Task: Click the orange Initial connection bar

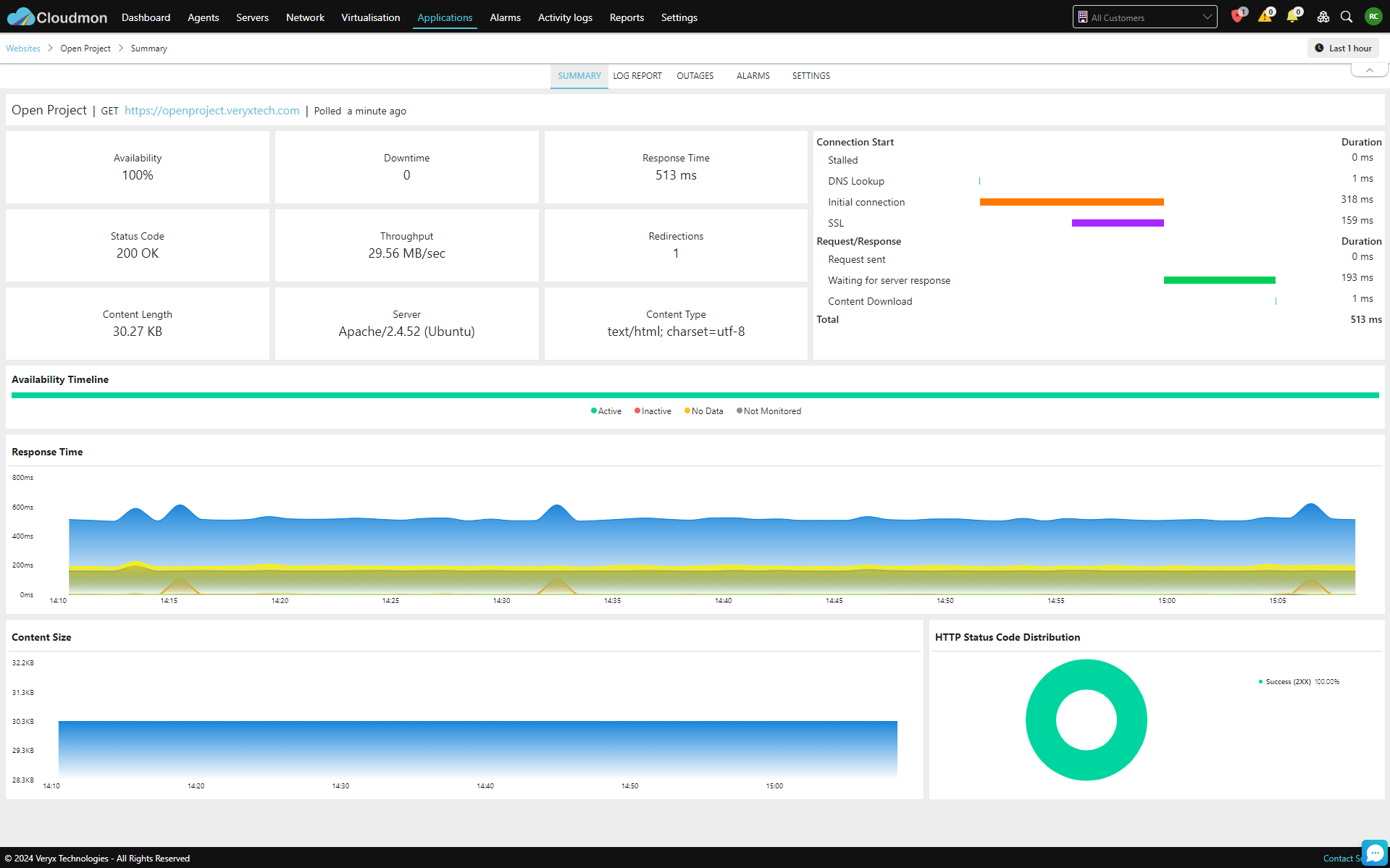Action: (x=1072, y=202)
